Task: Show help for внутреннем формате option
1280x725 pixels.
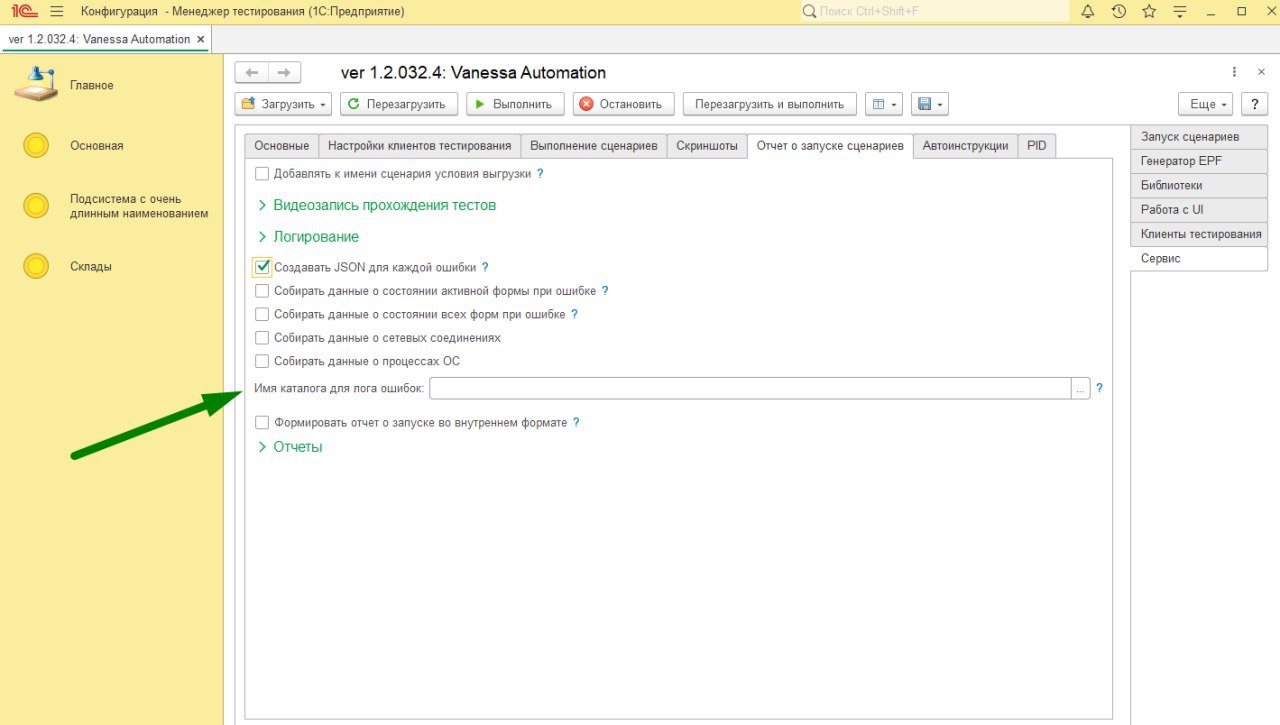Action: 576,423
